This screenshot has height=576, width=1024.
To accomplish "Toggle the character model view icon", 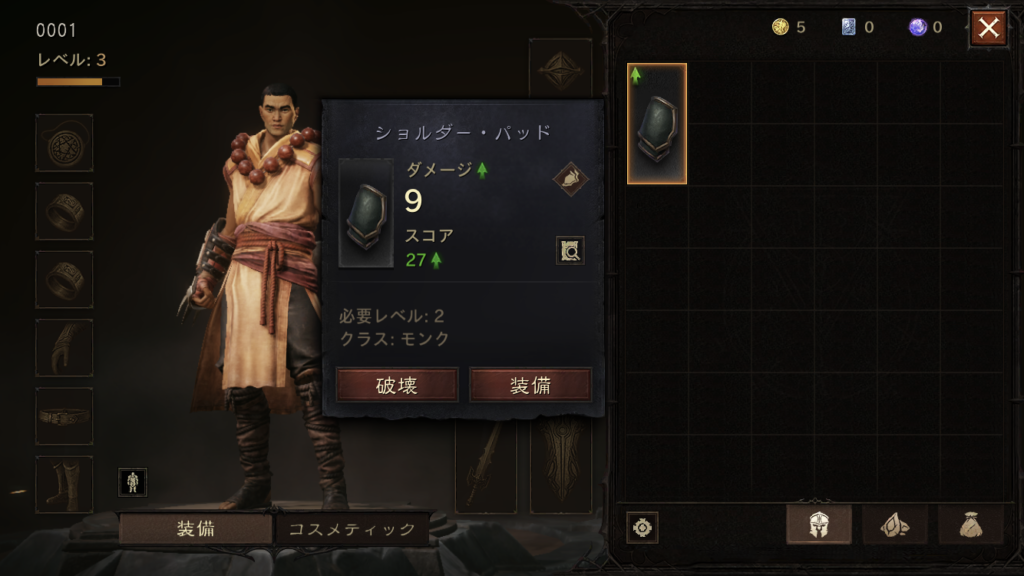I will (133, 482).
